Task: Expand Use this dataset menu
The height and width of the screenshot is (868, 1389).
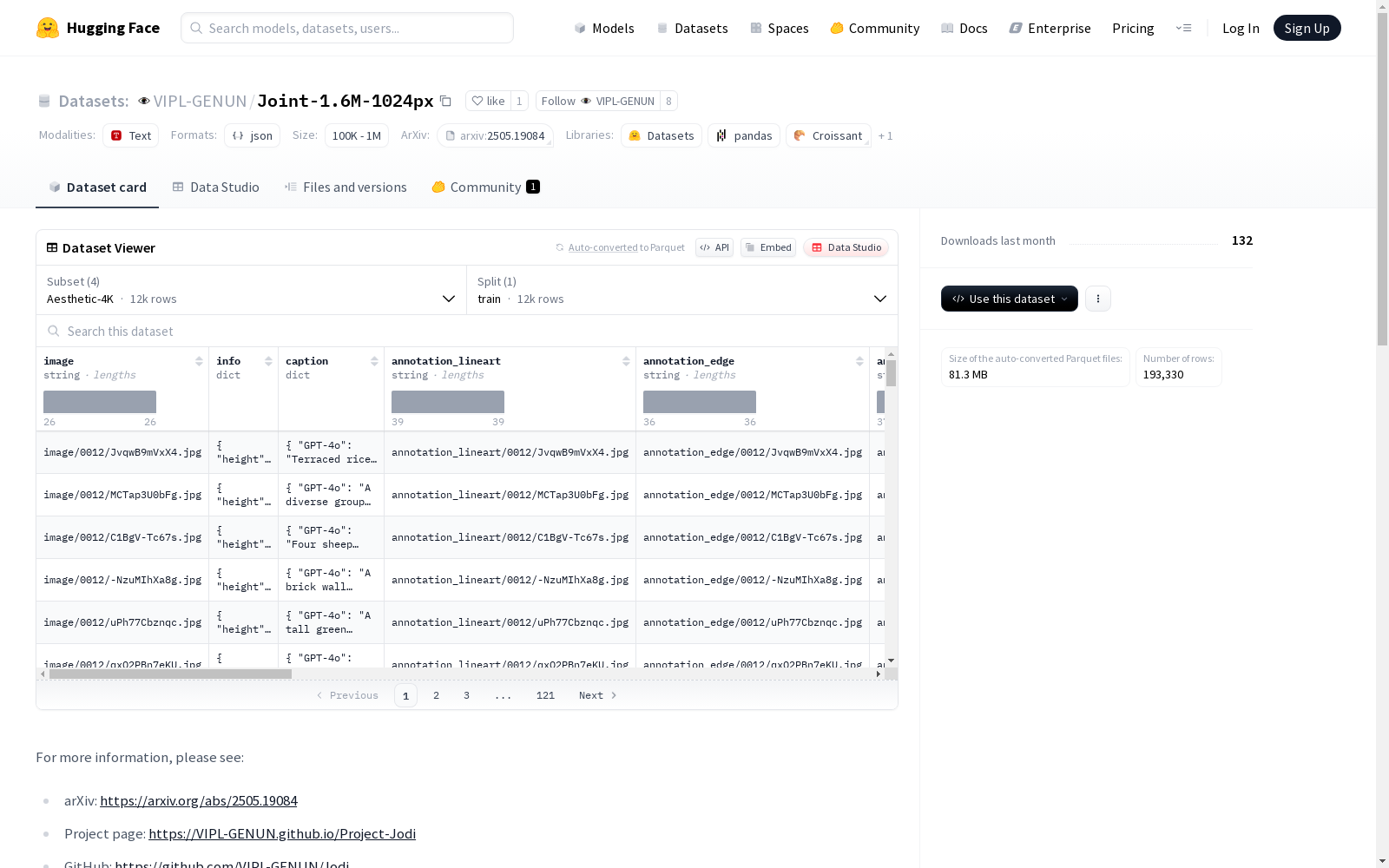Action: click(1010, 299)
